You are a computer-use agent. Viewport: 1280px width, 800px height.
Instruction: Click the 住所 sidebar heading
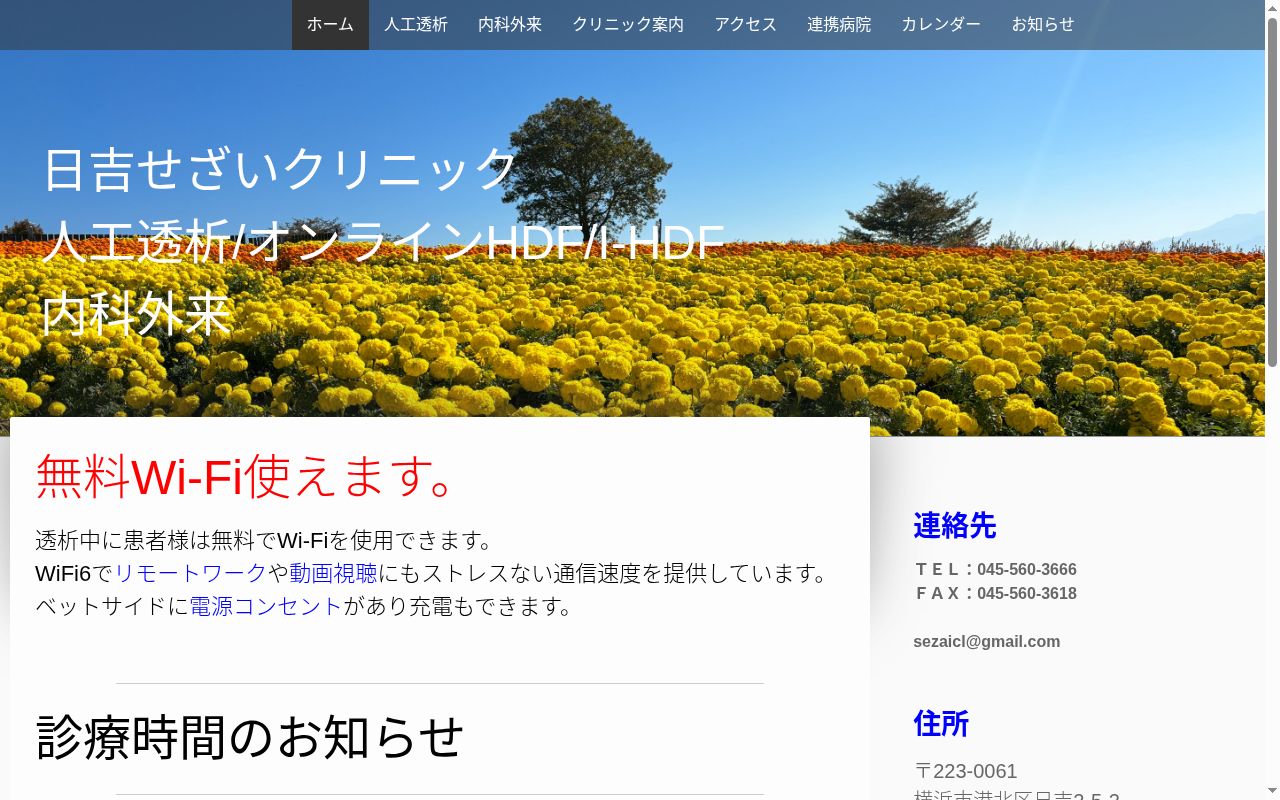[x=941, y=723]
